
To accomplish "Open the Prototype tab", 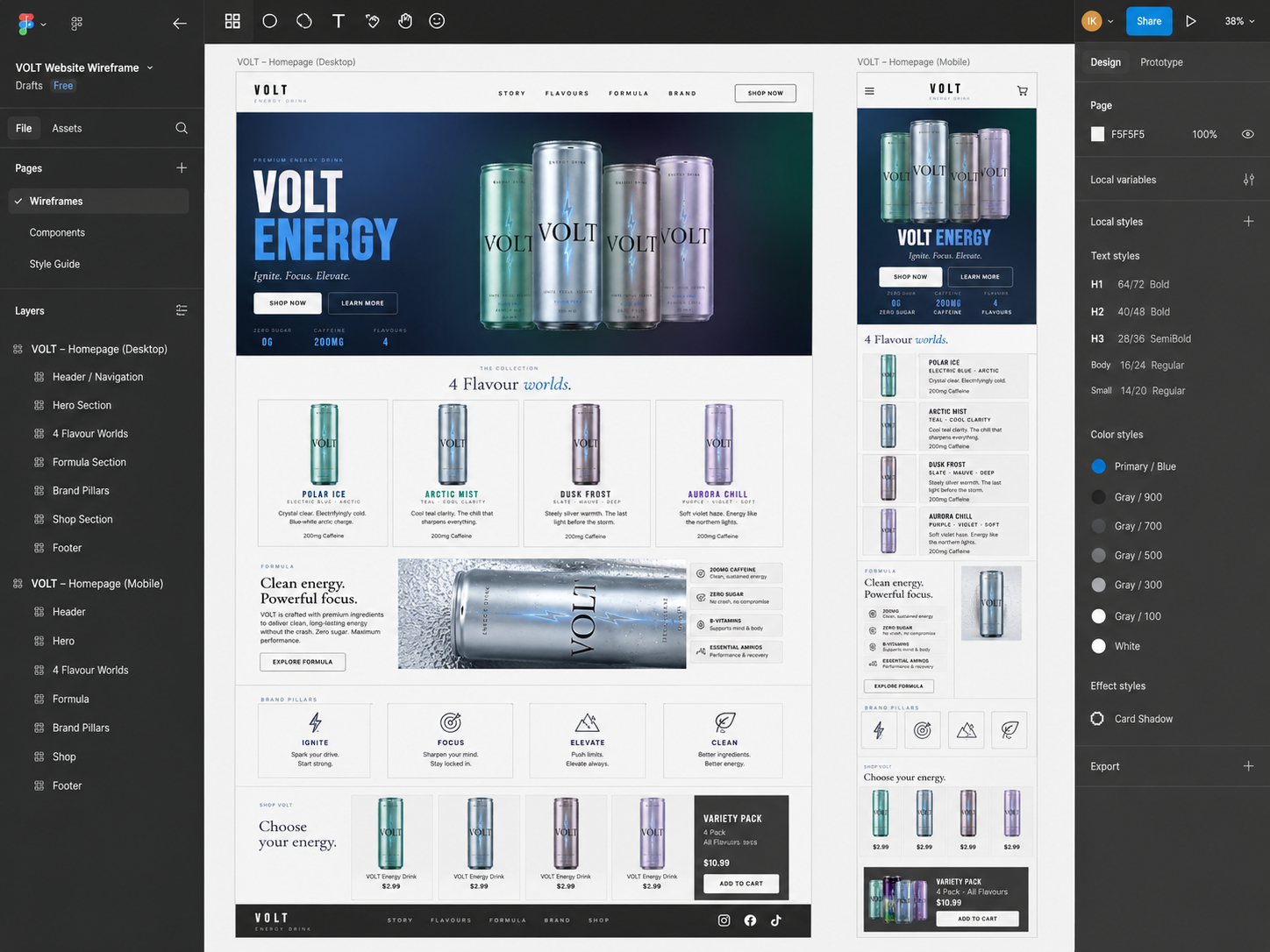I will point(1161,62).
